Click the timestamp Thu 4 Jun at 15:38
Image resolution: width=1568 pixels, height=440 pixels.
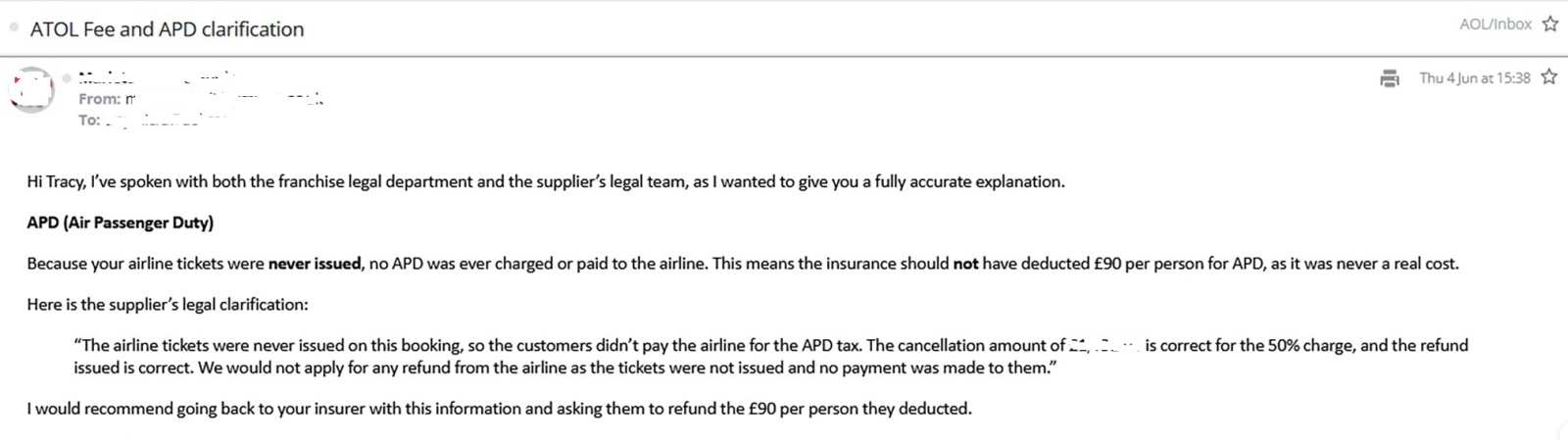coord(1475,78)
